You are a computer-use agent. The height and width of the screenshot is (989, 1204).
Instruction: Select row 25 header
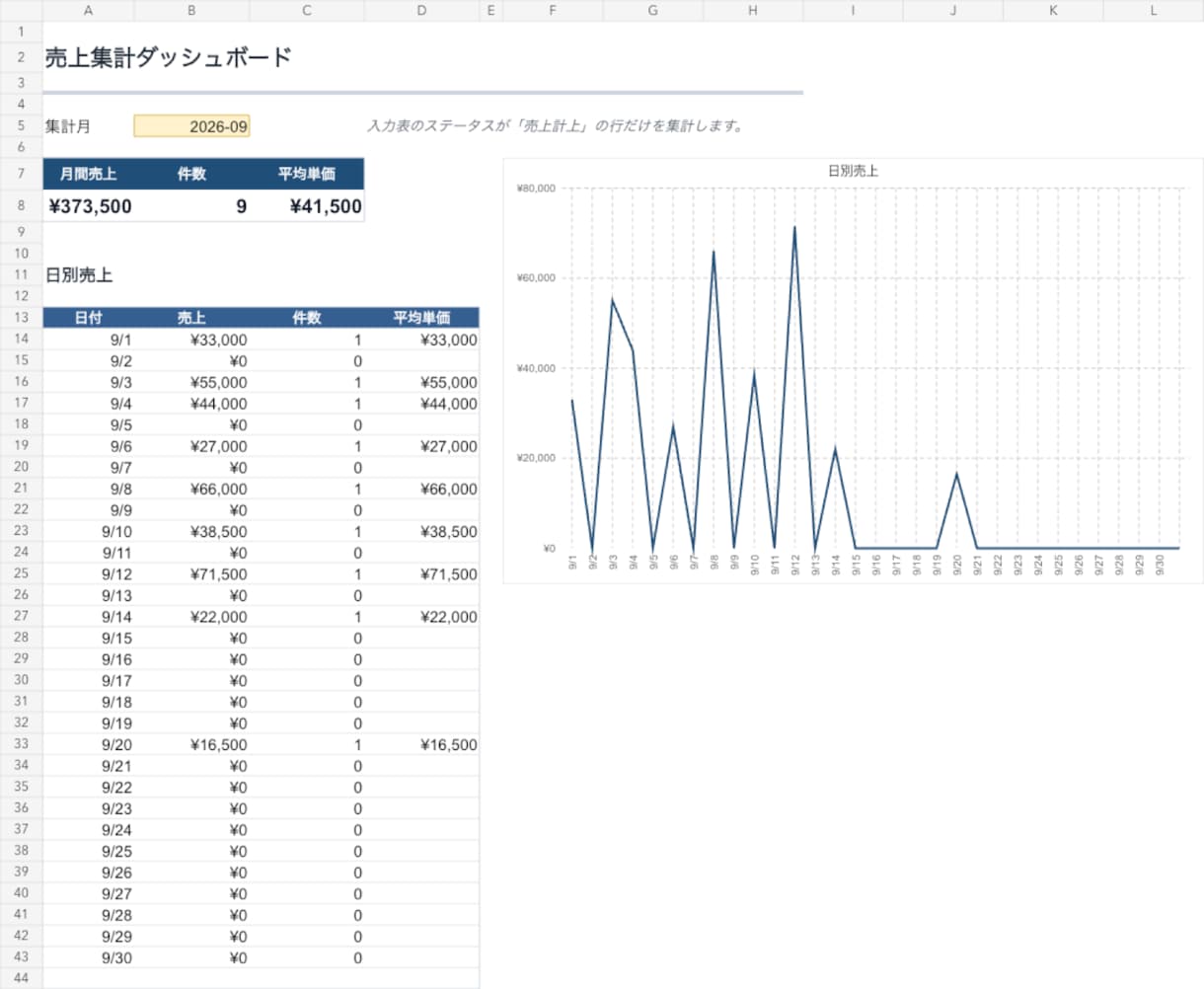(x=21, y=573)
